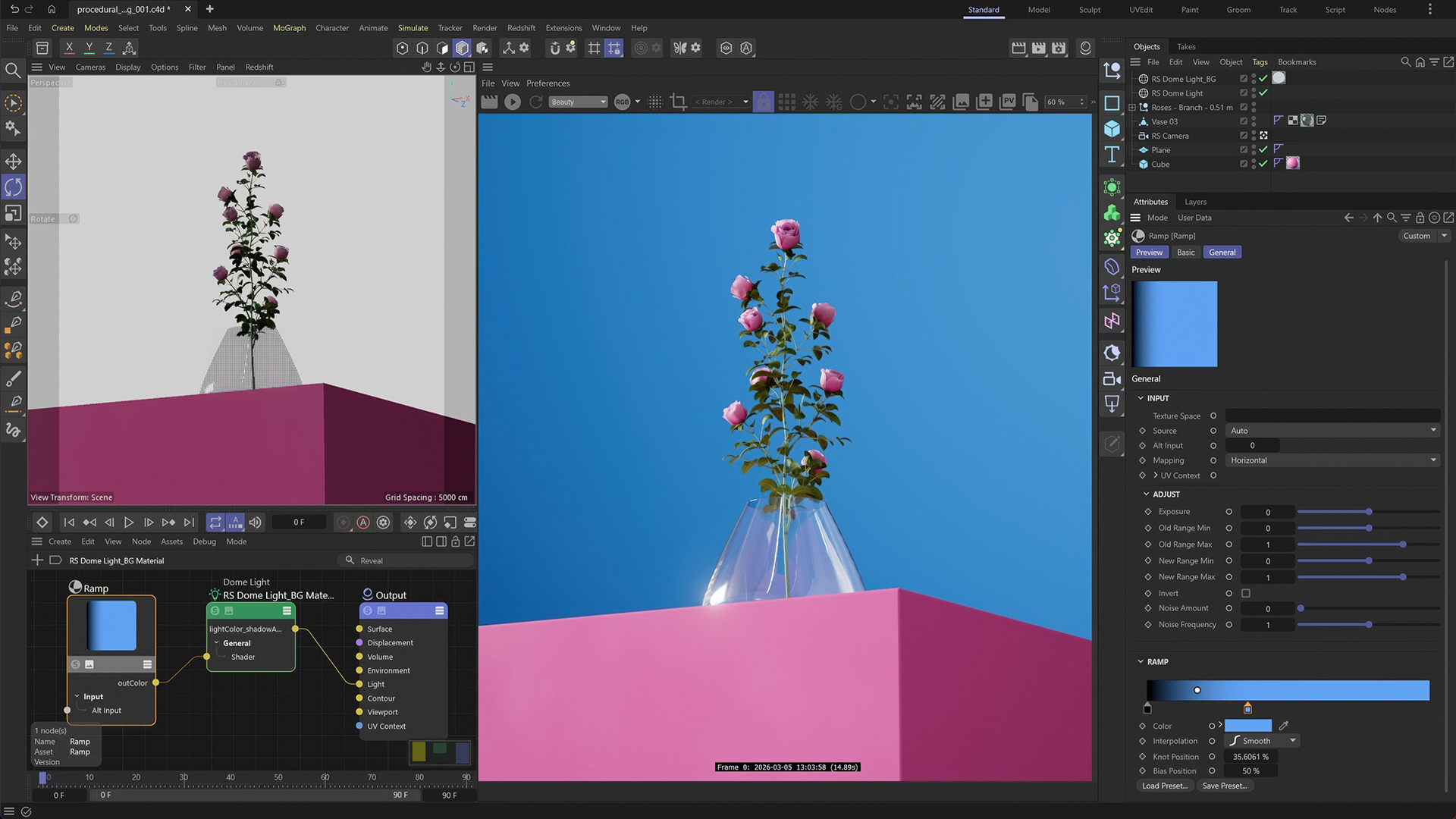This screenshot has width=1456, height=819.
Task: Activate the Rotate tool
Action: [x=14, y=187]
